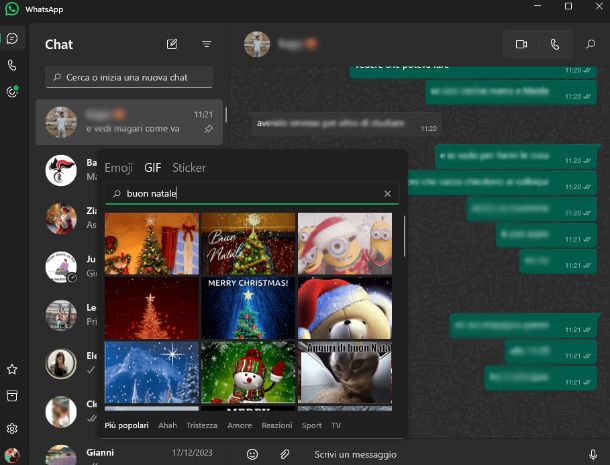Viewport: 610px width, 465px height.
Task: Open contact profile picture in chat header
Action: 257,44
